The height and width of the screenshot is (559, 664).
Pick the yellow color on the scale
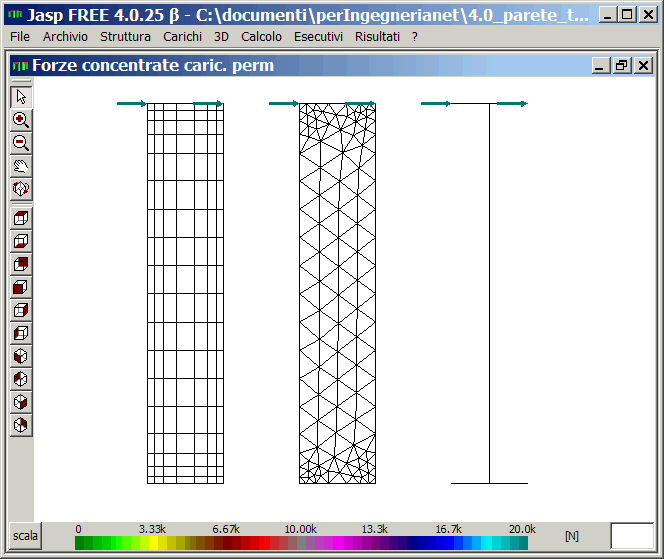tap(153, 543)
